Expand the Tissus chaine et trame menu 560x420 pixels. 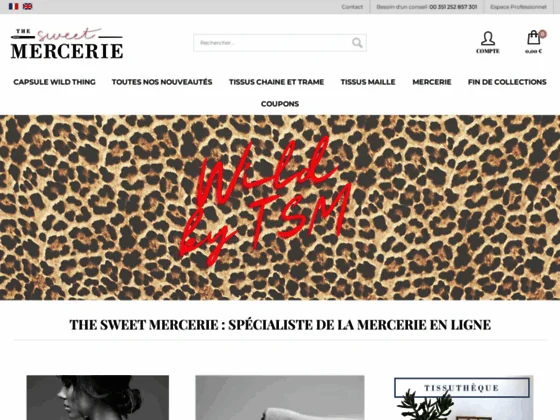pyautogui.click(x=276, y=82)
